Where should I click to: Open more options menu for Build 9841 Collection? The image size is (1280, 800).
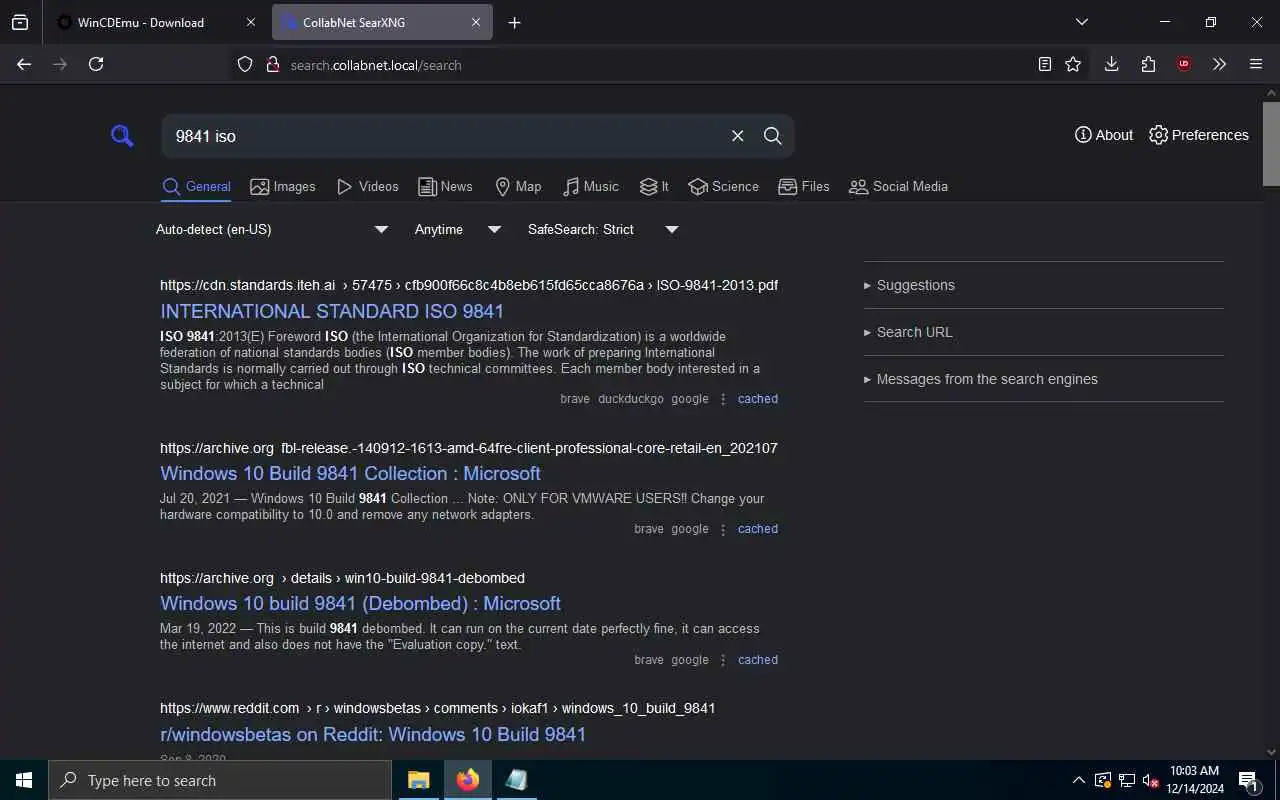pos(723,529)
